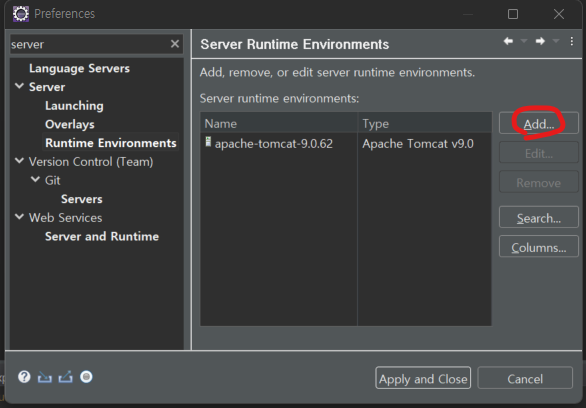Screen dimensions: 586x408
Task: Click the Import preferences icon
Action: click(45, 377)
